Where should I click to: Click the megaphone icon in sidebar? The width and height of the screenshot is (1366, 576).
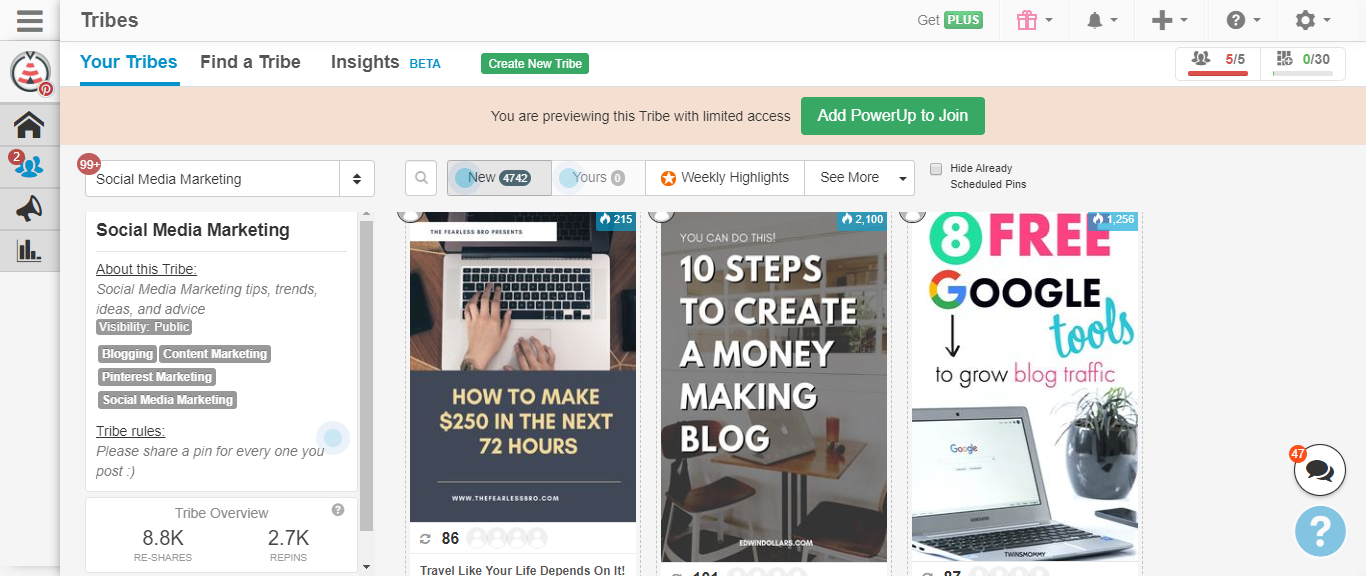coord(29,208)
